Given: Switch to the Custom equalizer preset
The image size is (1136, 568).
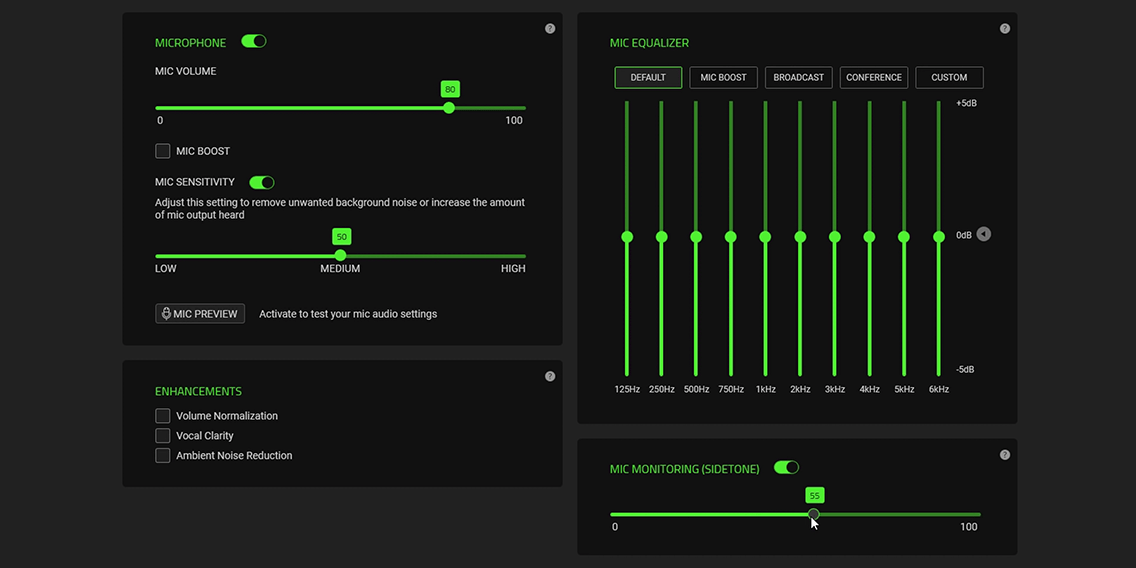Looking at the screenshot, I should click(x=949, y=78).
